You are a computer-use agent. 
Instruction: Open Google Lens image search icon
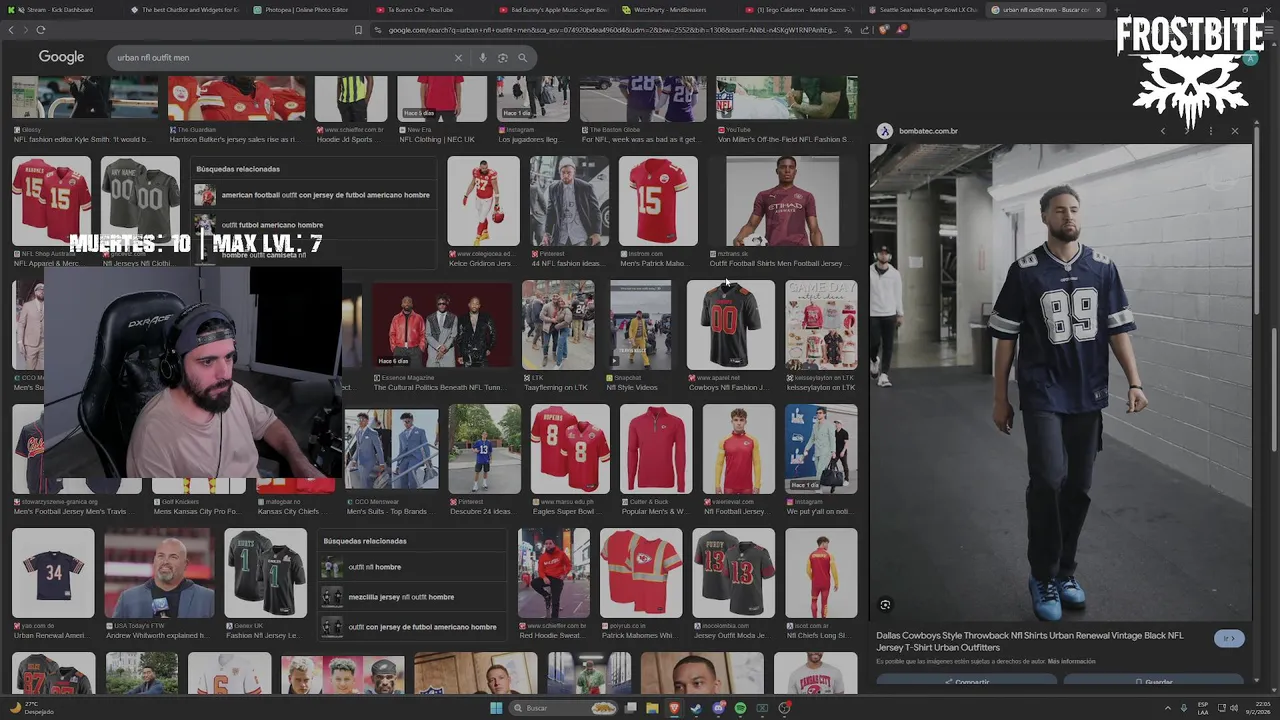click(503, 58)
